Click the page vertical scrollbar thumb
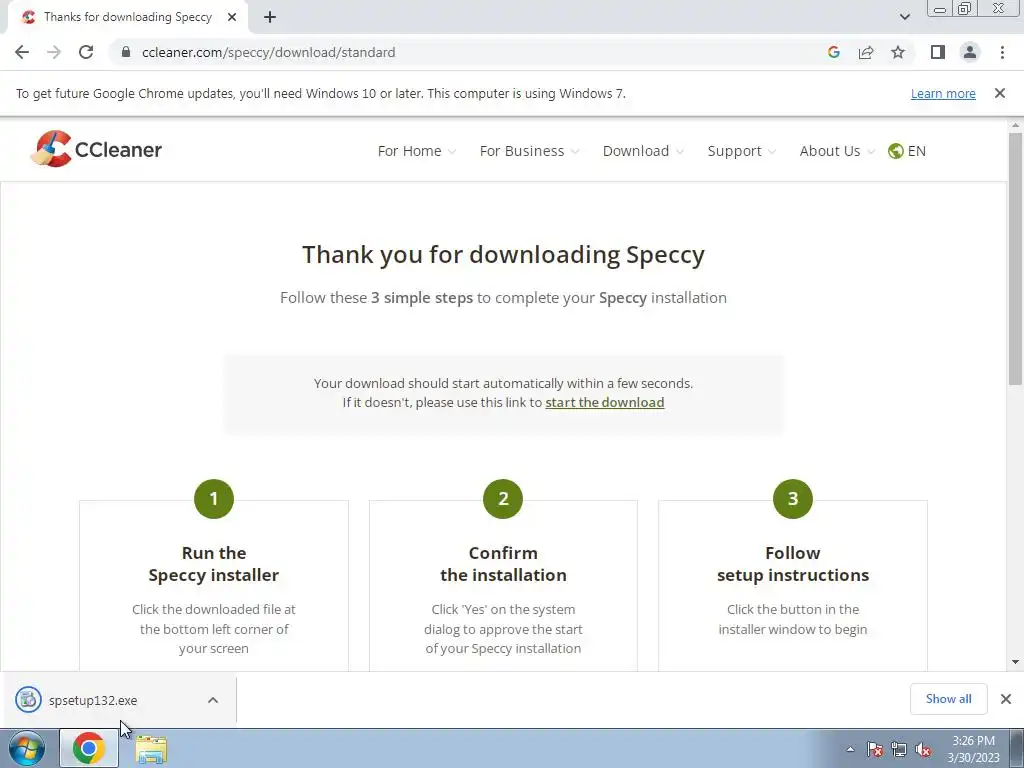 click(1016, 258)
